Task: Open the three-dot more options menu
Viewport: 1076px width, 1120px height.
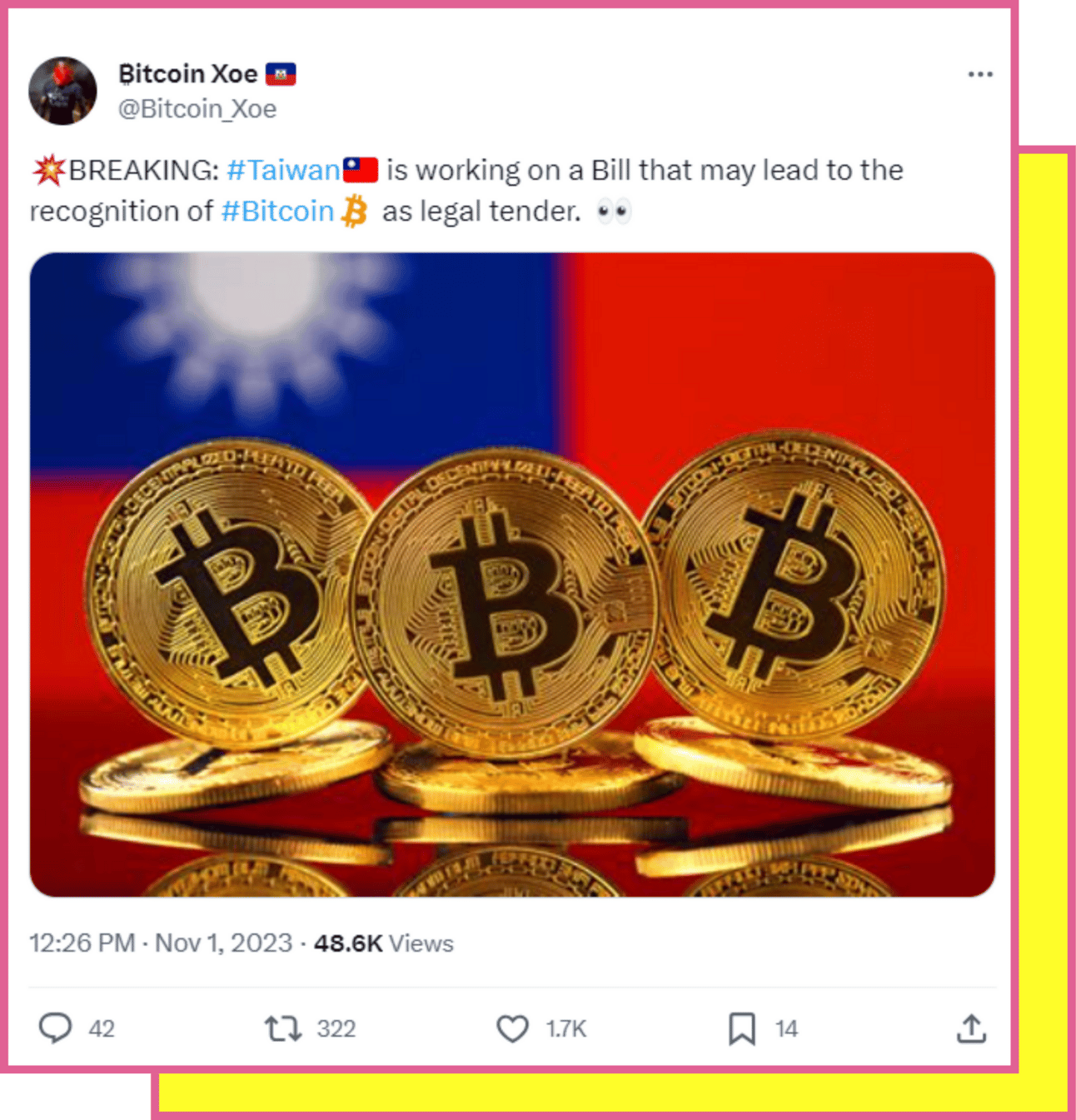Action: pos(980,75)
